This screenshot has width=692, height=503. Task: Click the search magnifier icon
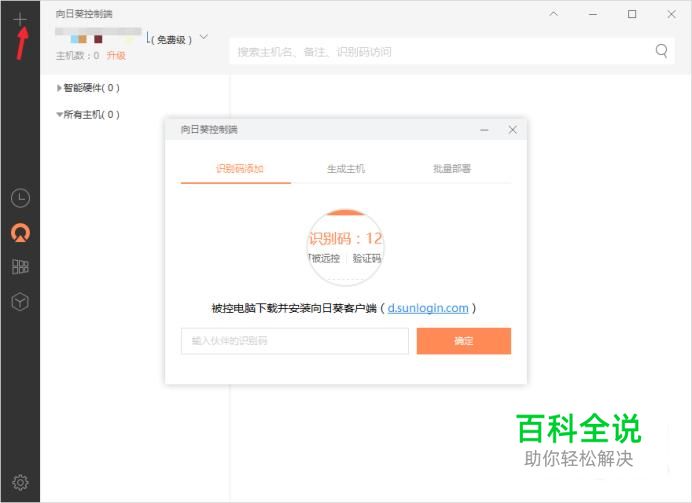661,51
